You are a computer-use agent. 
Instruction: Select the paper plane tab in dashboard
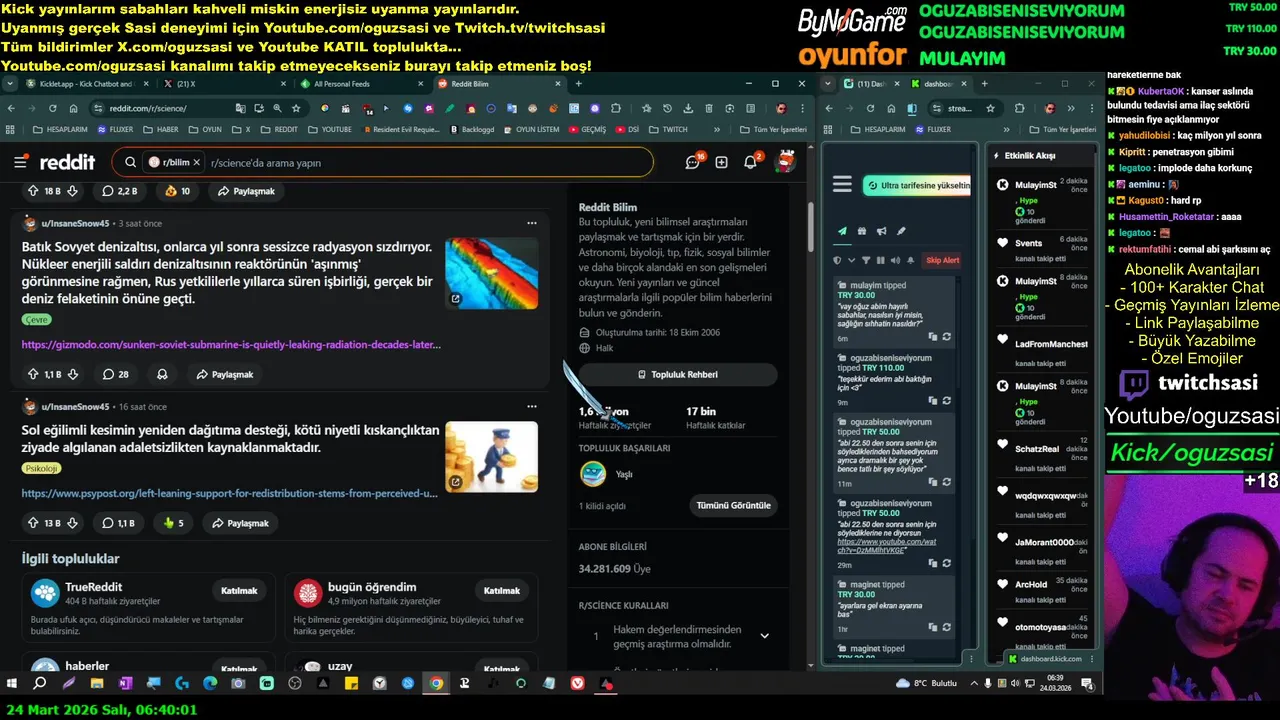coord(842,231)
